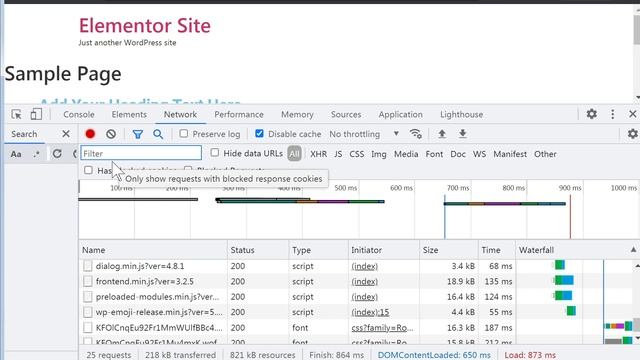
Task: Select the All filter type
Action: tap(294, 154)
